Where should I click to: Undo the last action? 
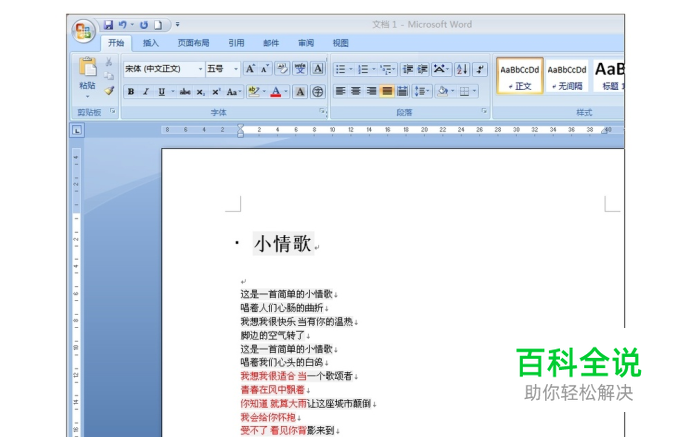(123, 25)
